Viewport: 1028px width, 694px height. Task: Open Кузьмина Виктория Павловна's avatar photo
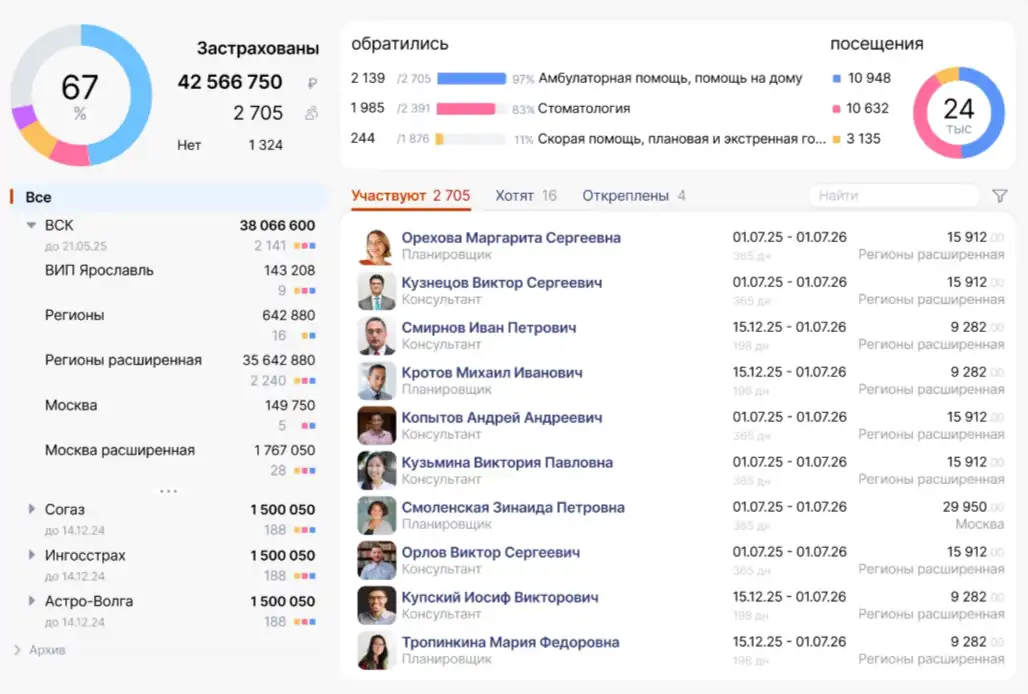[376, 471]
